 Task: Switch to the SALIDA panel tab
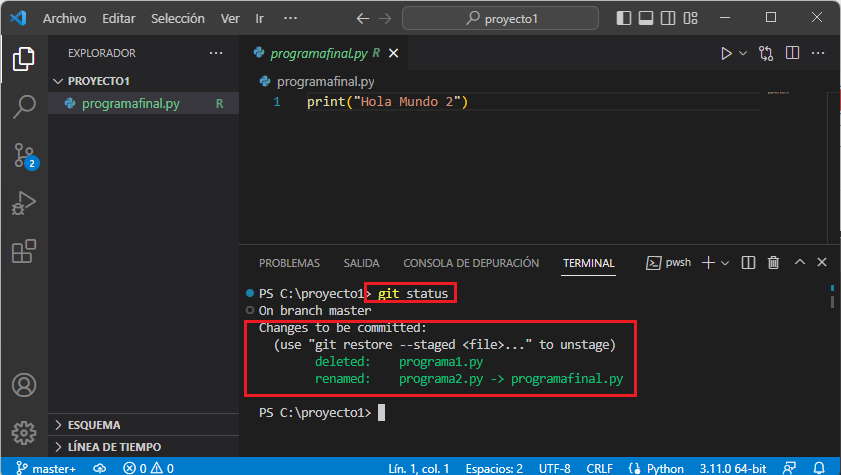362,263
